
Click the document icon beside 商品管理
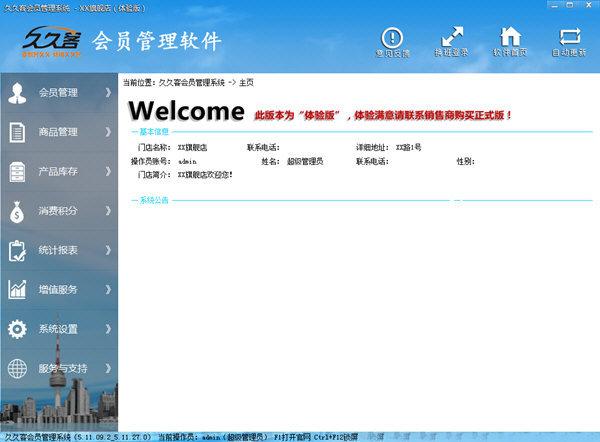[x=17, y=132]
